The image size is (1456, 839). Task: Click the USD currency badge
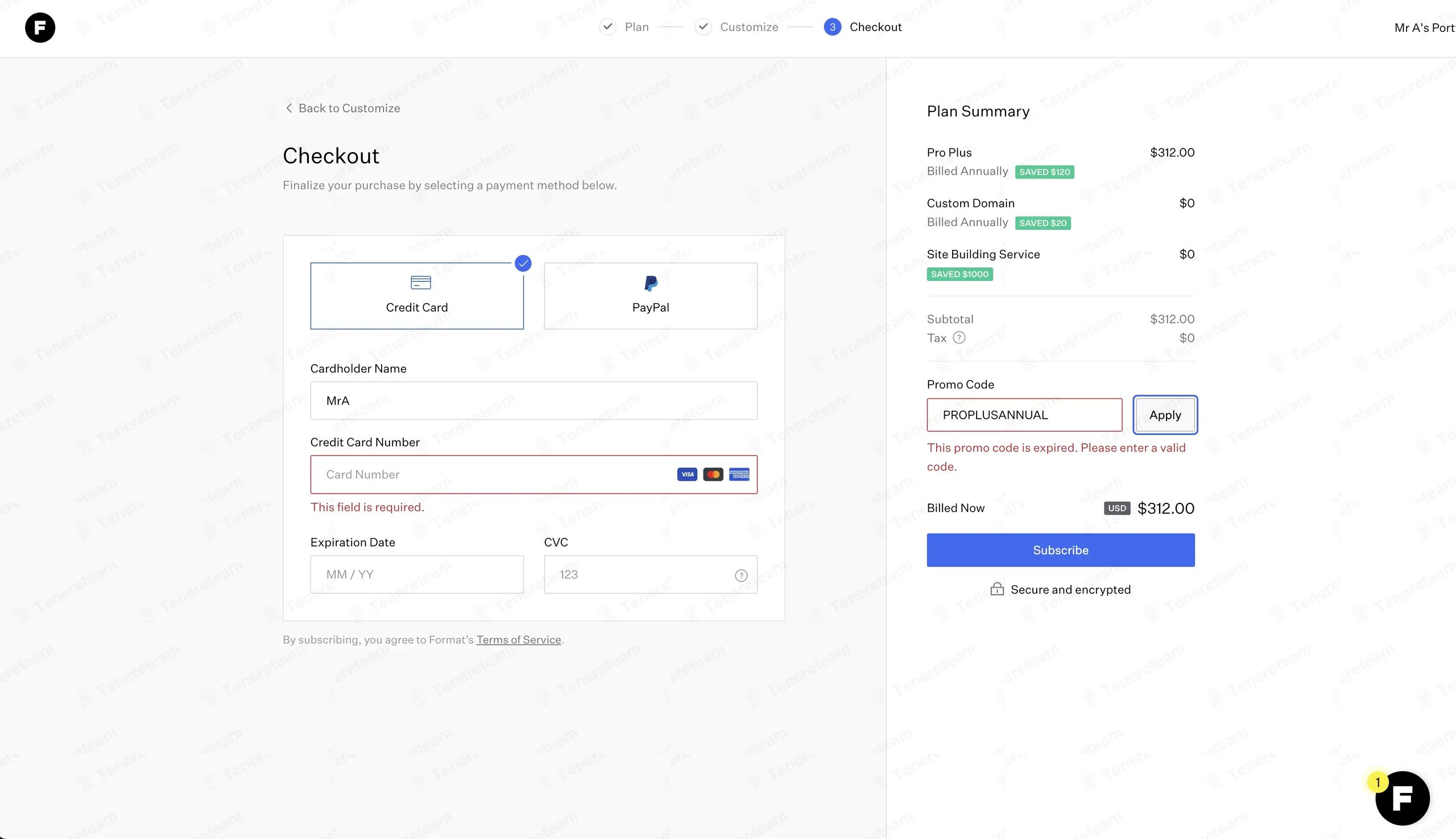point(1116,509)
